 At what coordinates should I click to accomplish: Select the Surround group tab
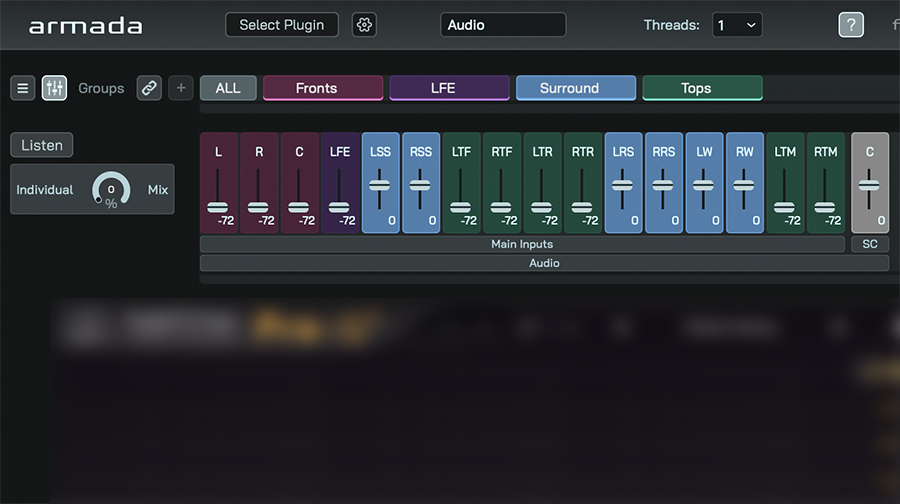[576, 88]
